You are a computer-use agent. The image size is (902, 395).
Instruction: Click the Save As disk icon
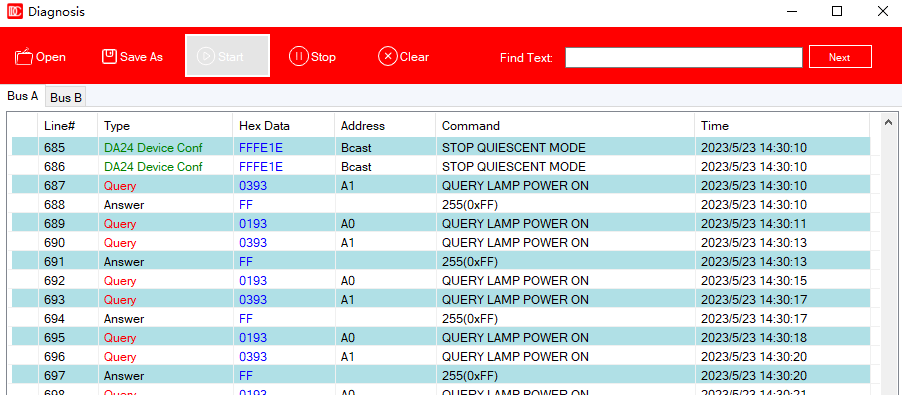[x=109, y=56]
